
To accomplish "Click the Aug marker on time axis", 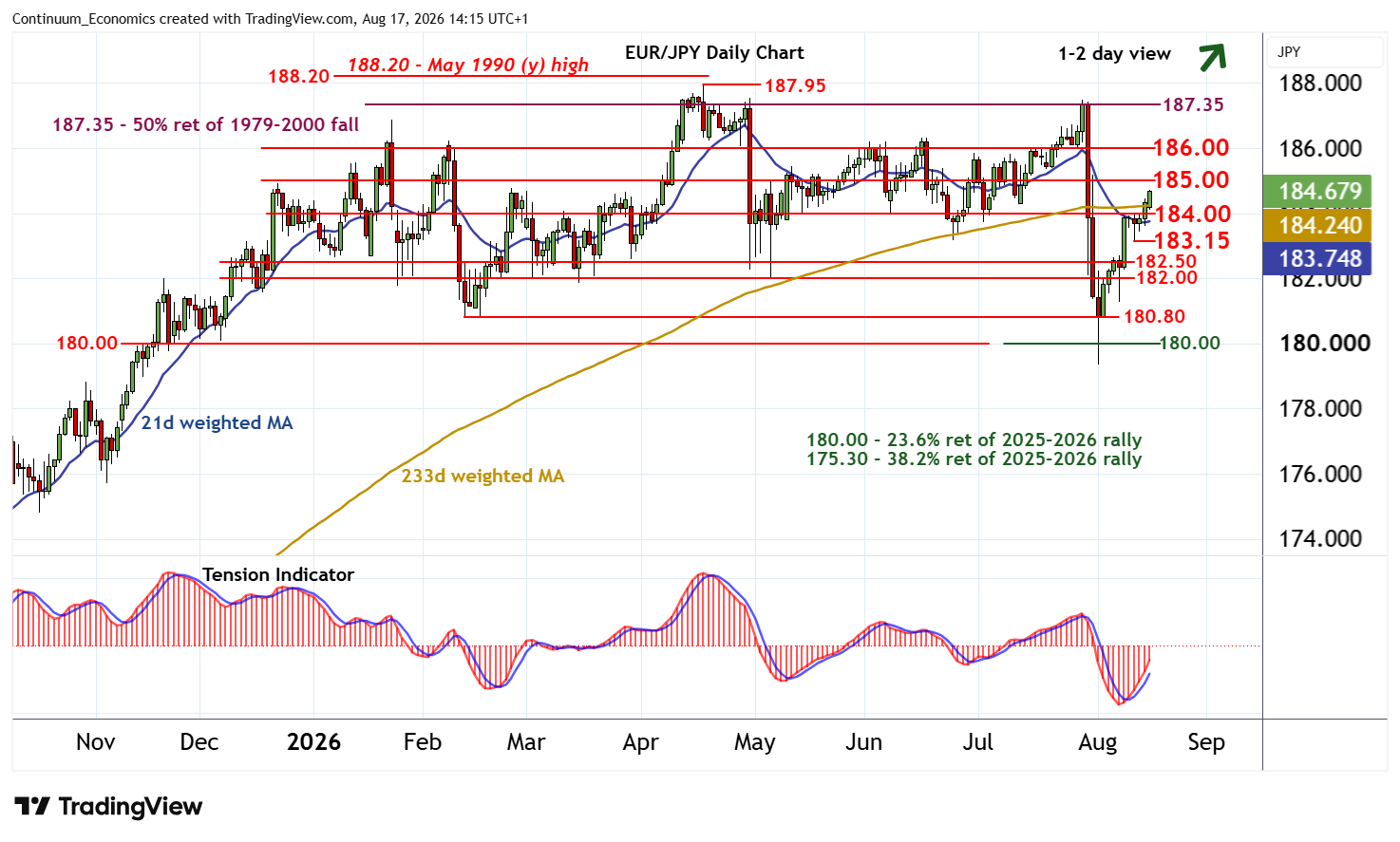I will (x=1098, y=742).
